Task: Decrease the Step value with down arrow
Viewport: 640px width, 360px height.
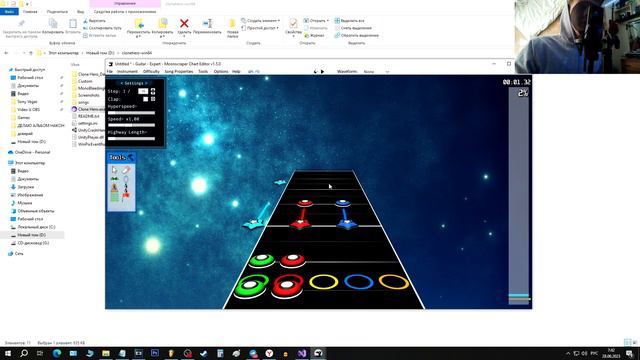Action: [x=153, y=93]
